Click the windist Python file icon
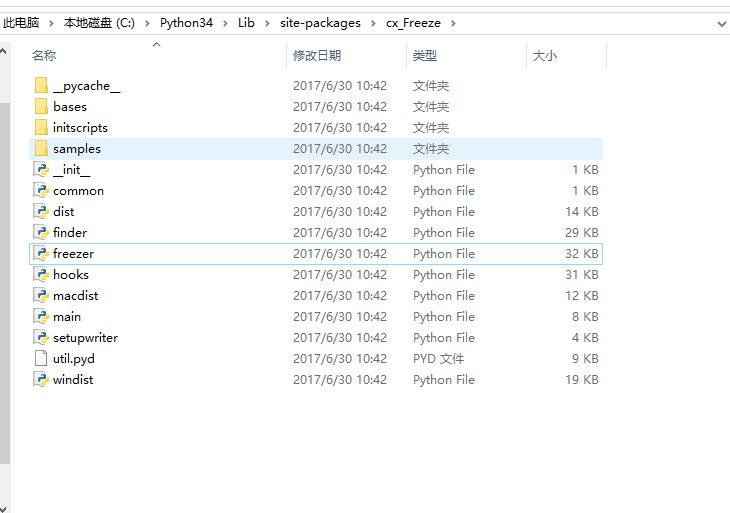 (41, 380)
